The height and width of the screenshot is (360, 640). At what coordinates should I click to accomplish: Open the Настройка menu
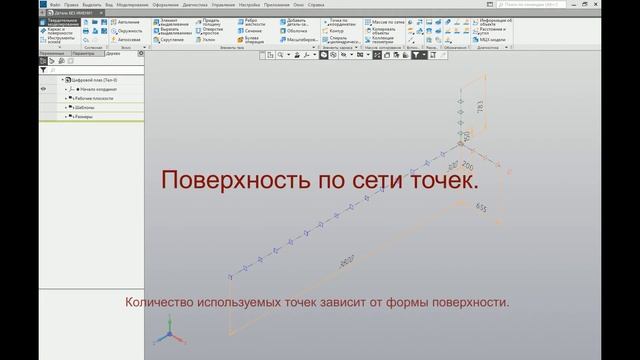pos(249,5)
